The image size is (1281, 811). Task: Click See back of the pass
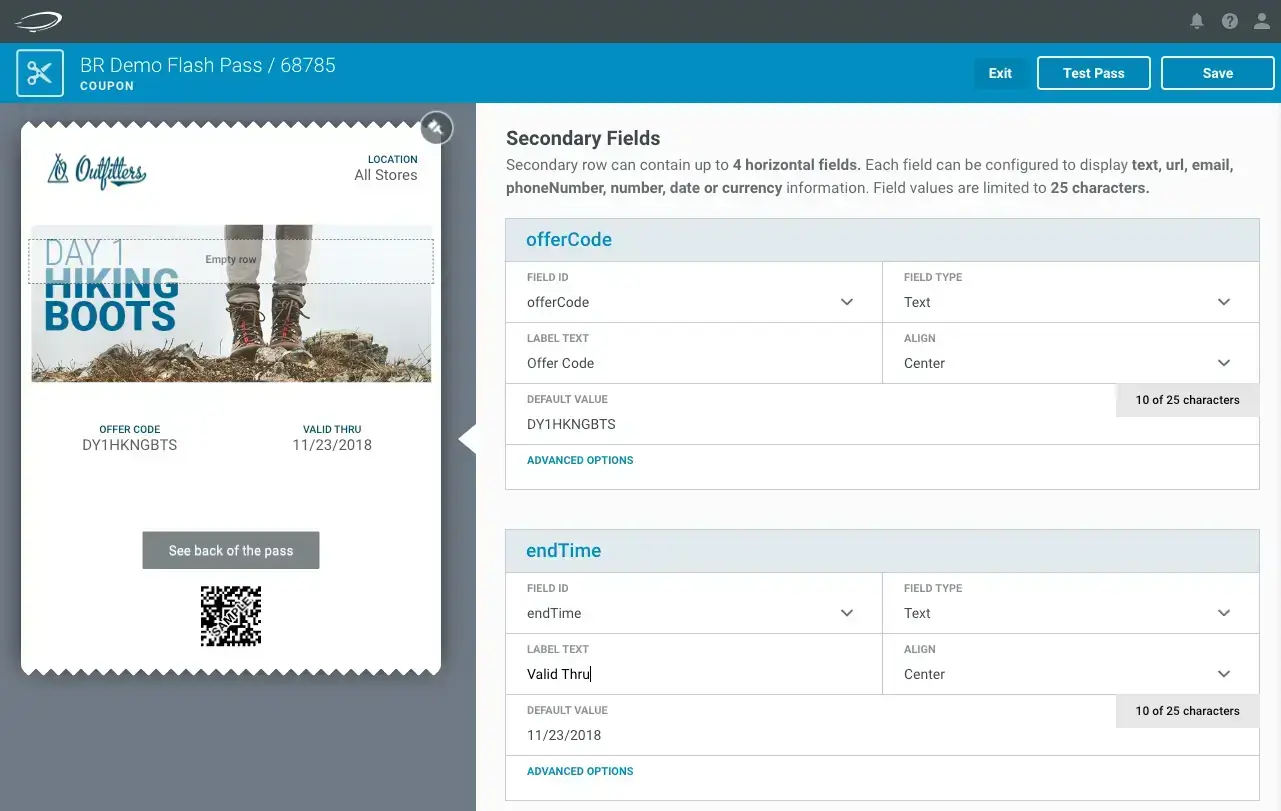(231, 551)
